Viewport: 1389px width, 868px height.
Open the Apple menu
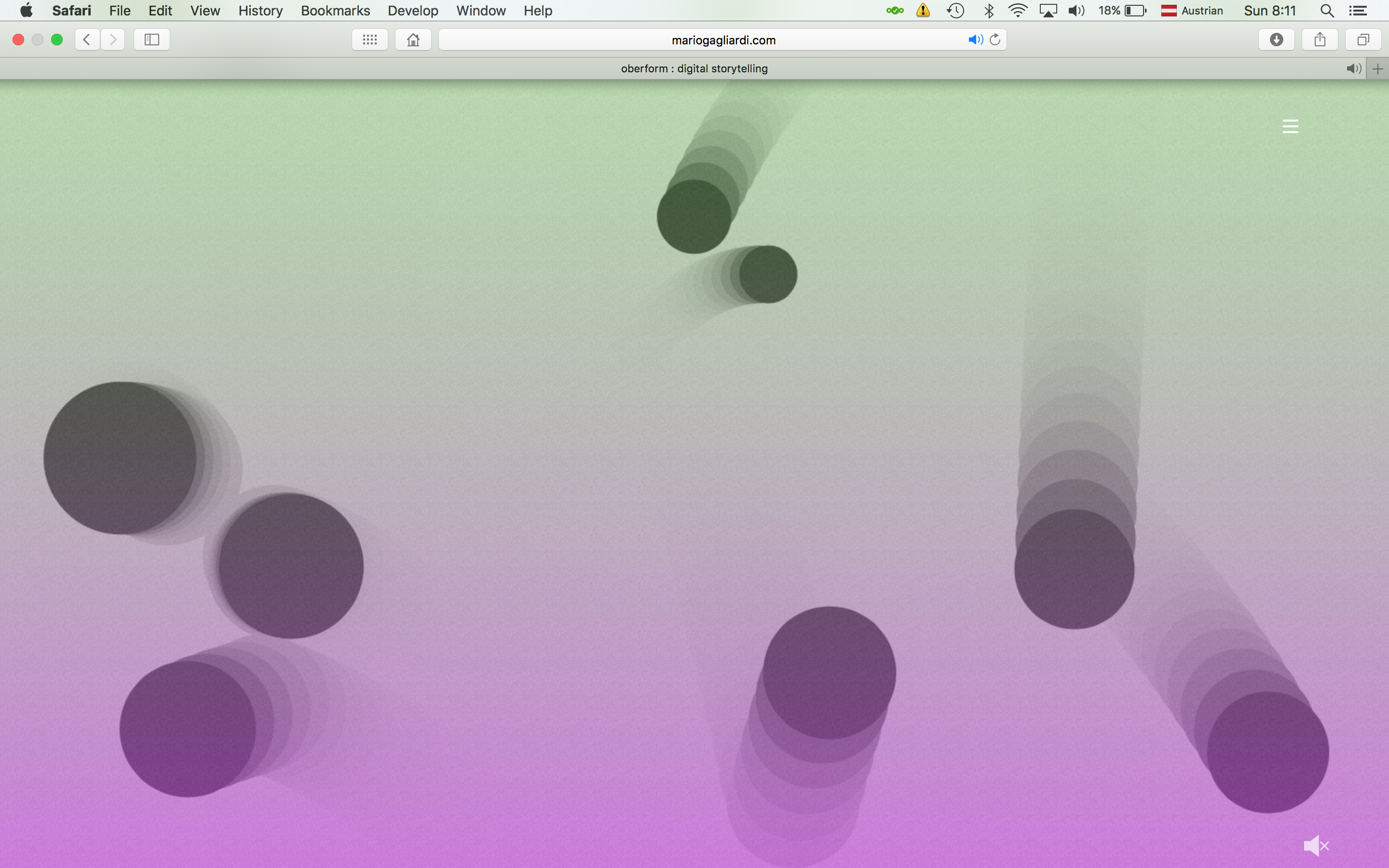point(26,10)
